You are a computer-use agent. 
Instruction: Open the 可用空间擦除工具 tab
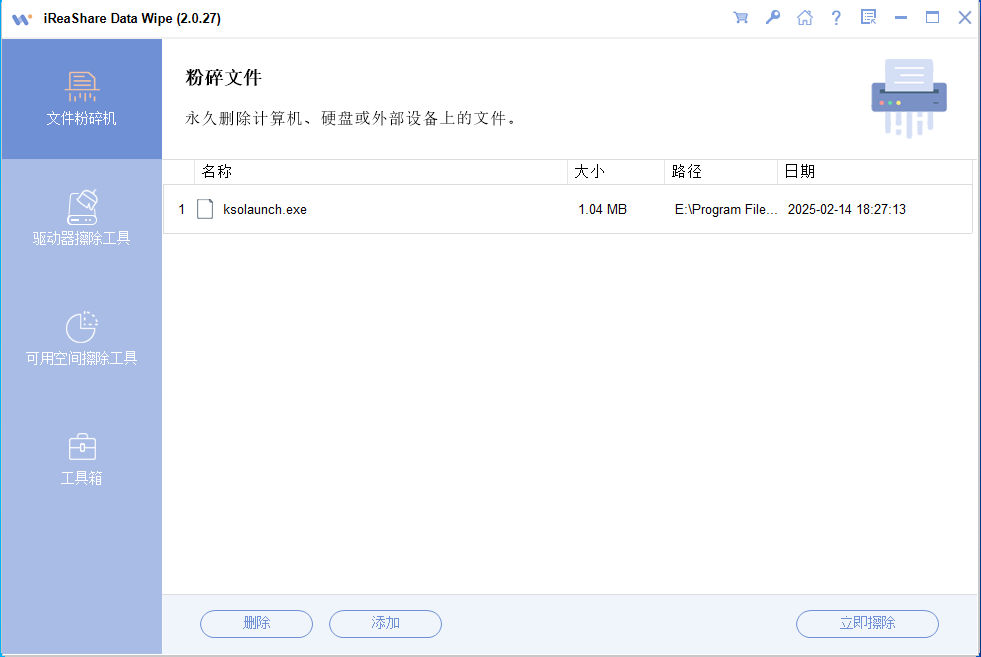point(81,339)
